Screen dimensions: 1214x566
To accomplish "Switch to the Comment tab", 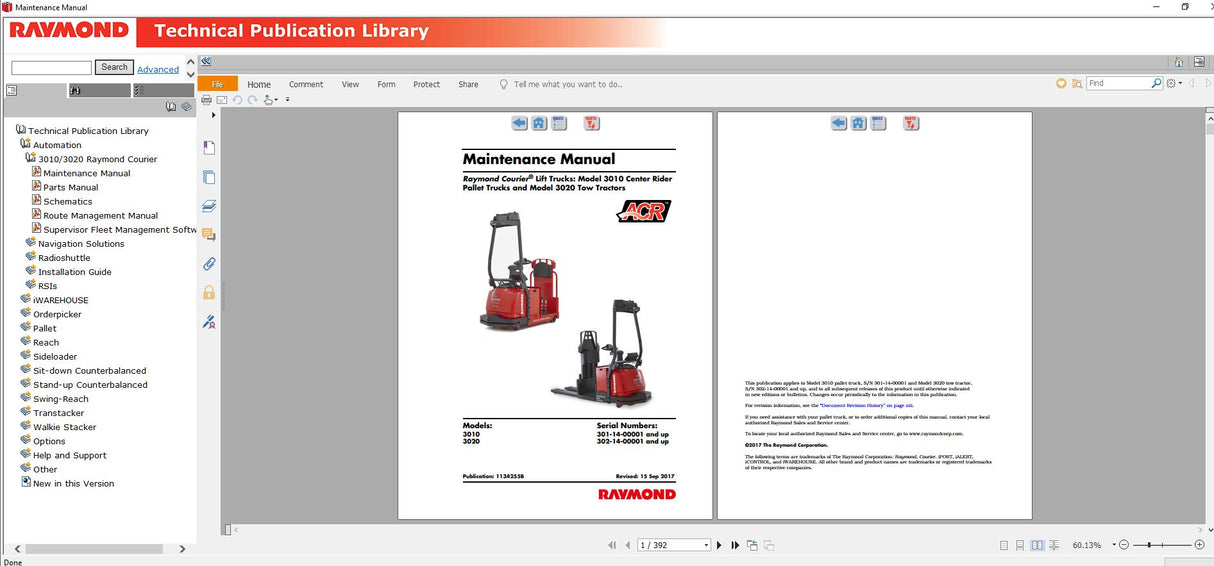I will tap(306, 84).
